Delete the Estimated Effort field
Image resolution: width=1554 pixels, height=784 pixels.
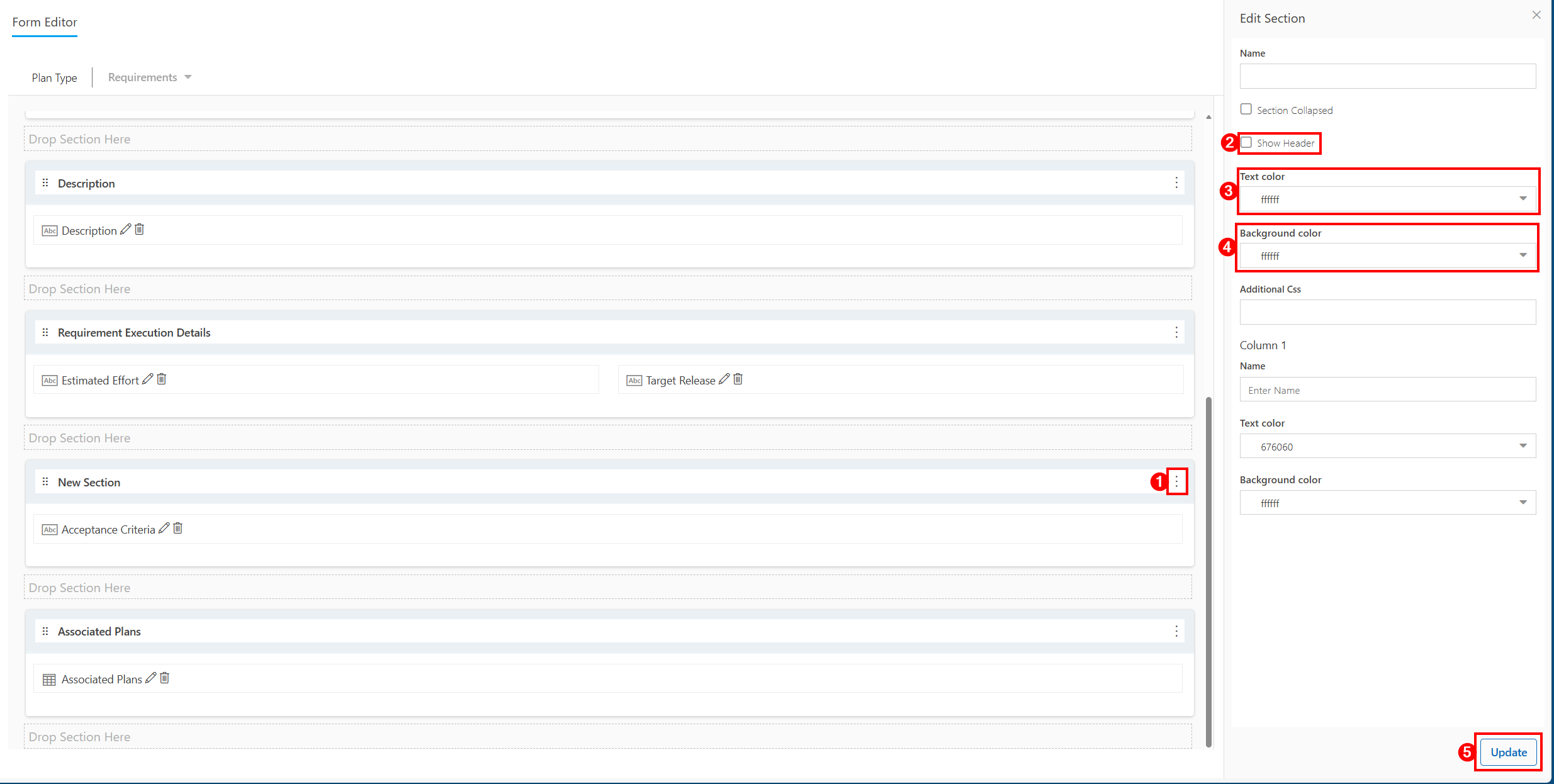[x=162, y=379]
